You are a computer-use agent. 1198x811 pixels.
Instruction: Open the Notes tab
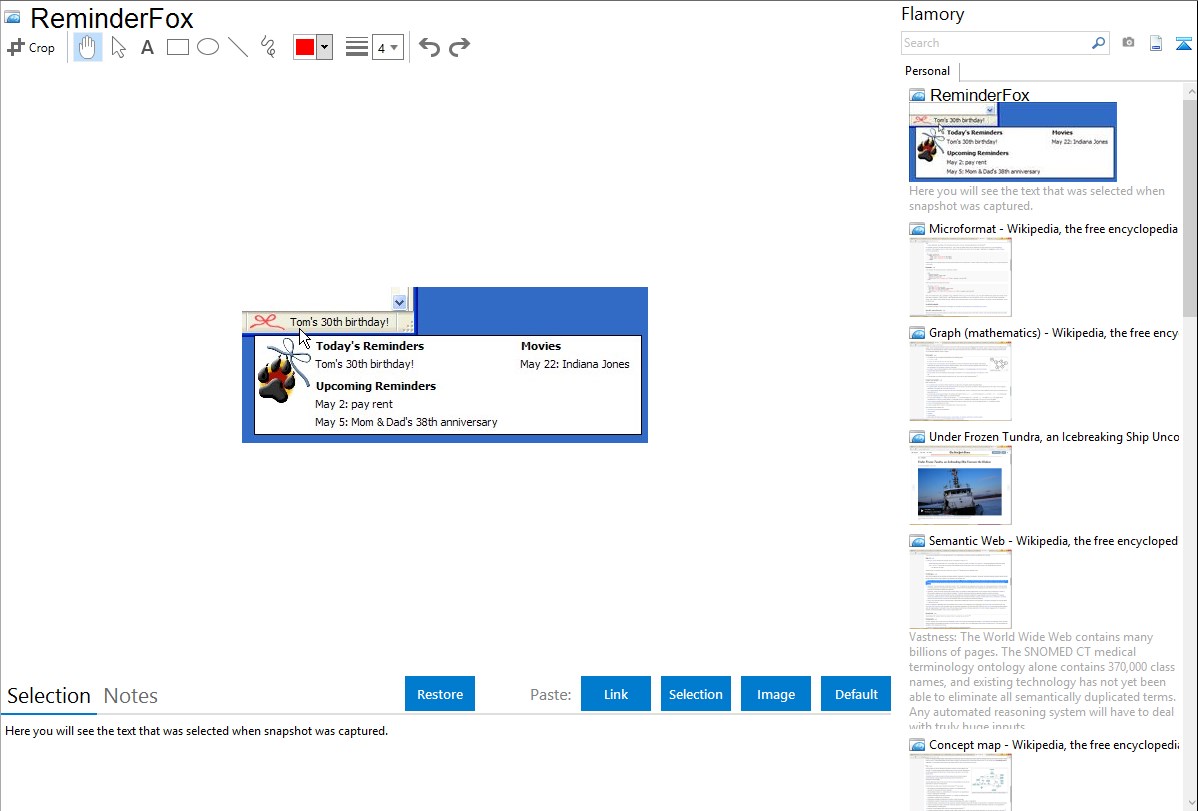click(x=131, y=696)
